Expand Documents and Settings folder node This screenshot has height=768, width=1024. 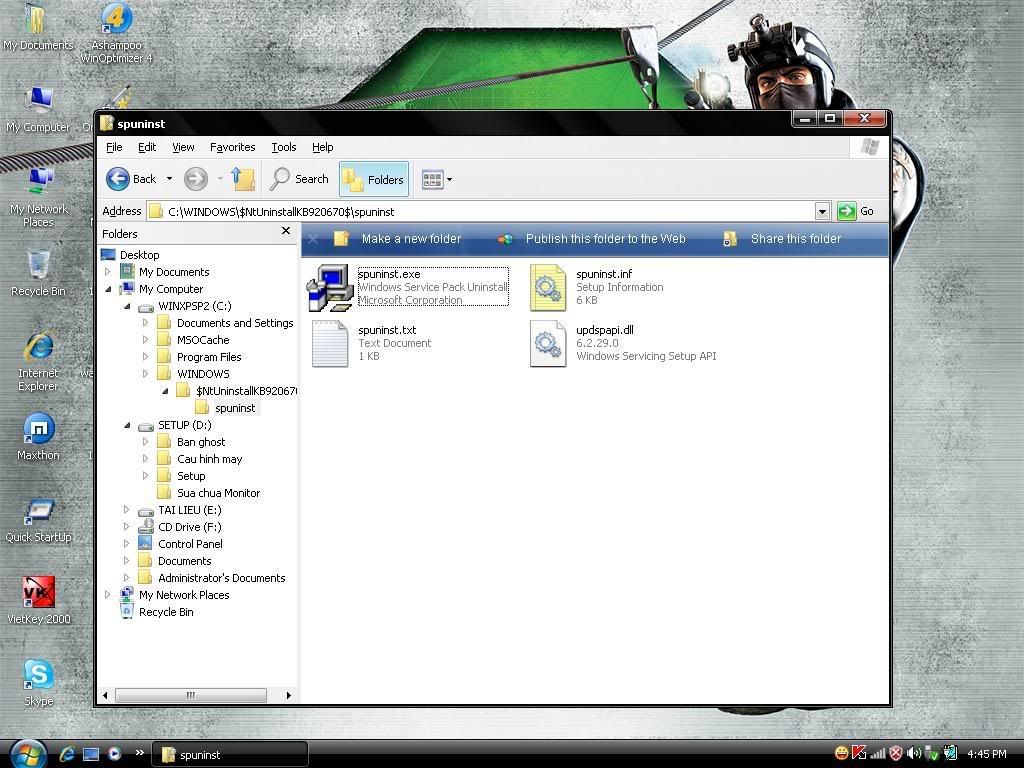pyautogui.click(x=145, y=323)
